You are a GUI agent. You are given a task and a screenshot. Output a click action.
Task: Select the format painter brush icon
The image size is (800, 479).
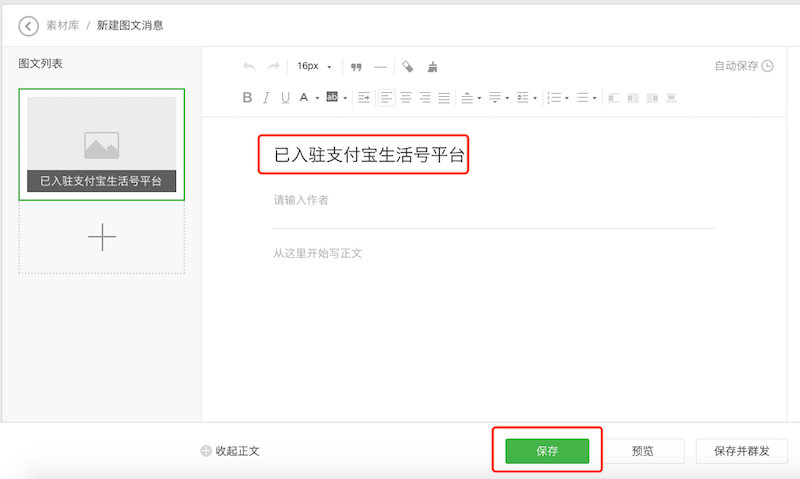432,67
